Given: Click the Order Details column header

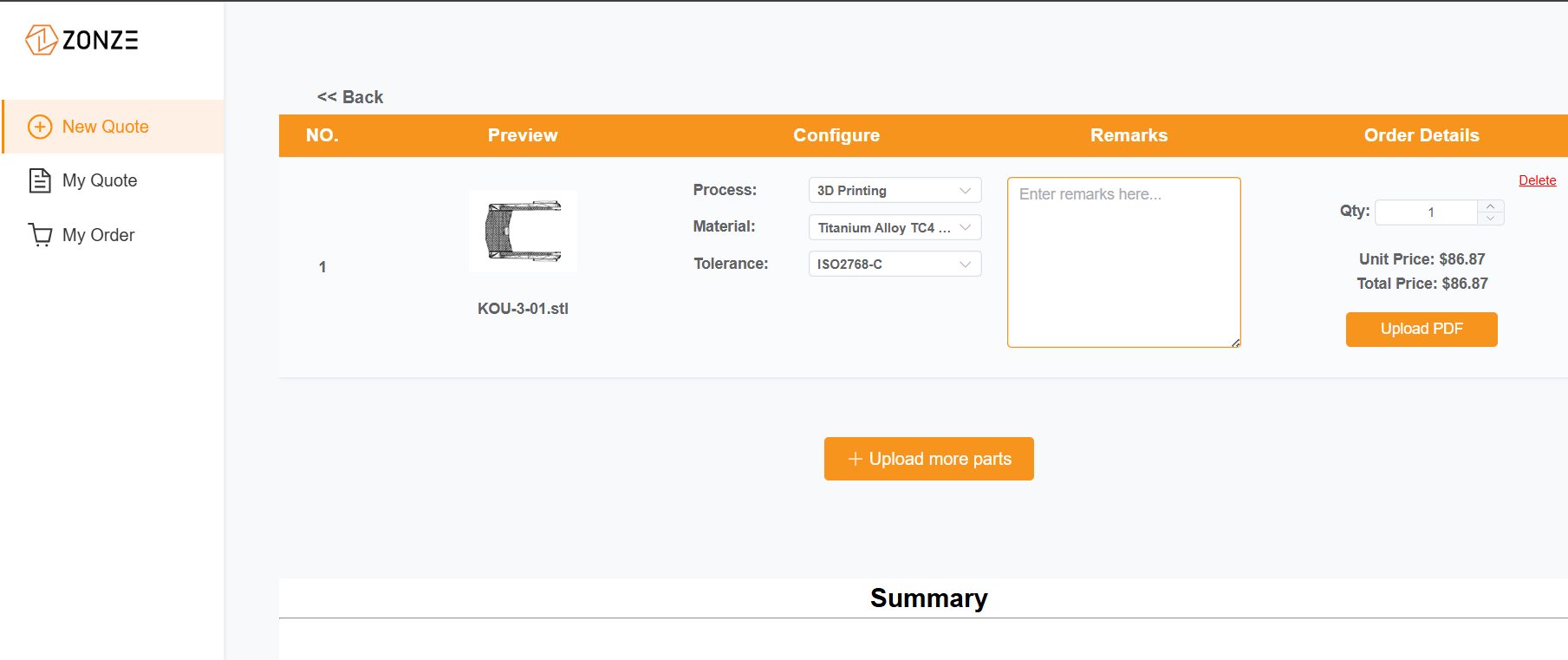Looking at the screenshot, I should 1422,135.
